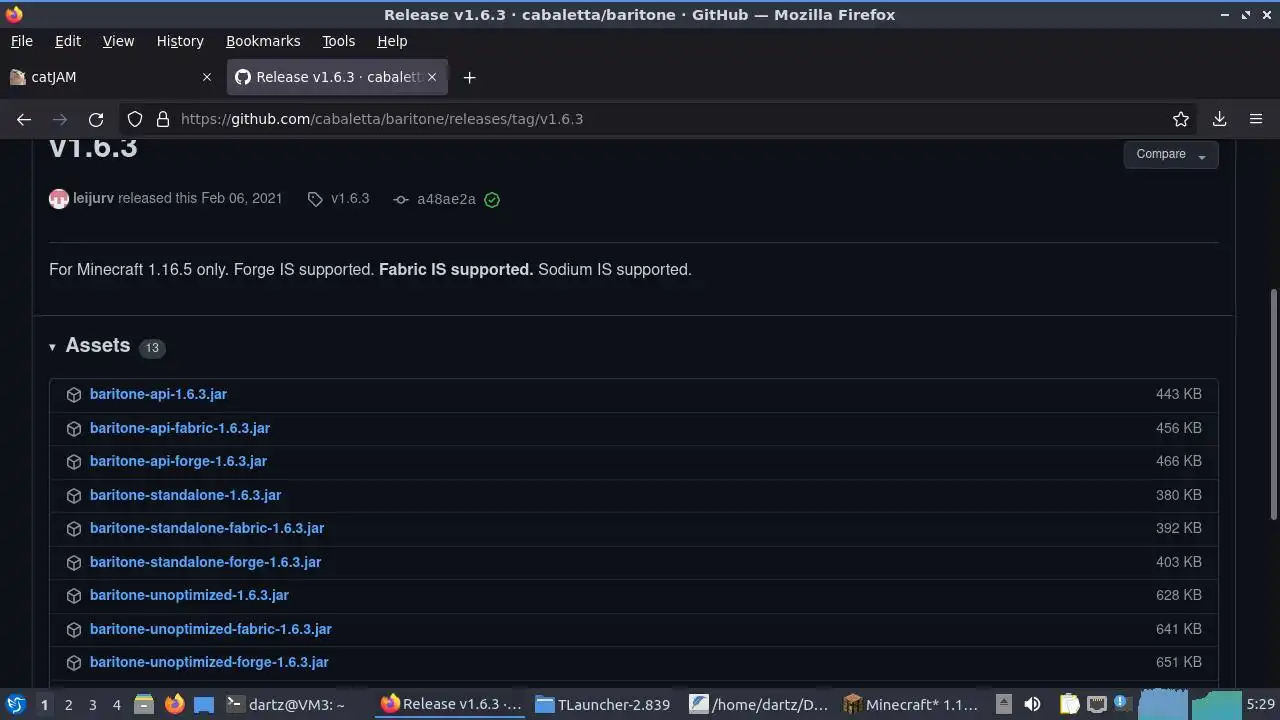The height and width of the screenshot is (720, 1280).
Task: Open file manager from taskbar launcher
Action: pyautogui.click(x=144, y=704)
